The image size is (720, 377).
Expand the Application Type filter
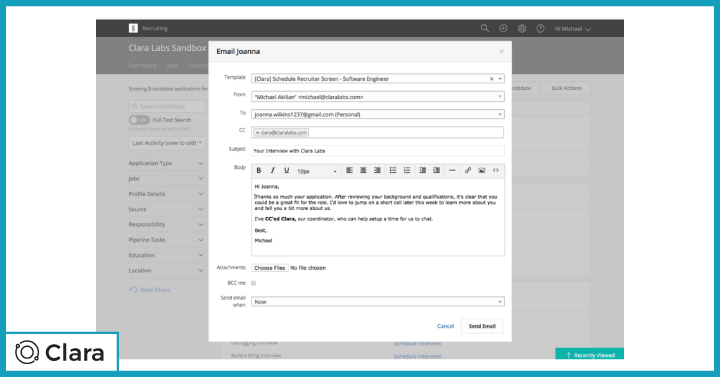[166, 163]
